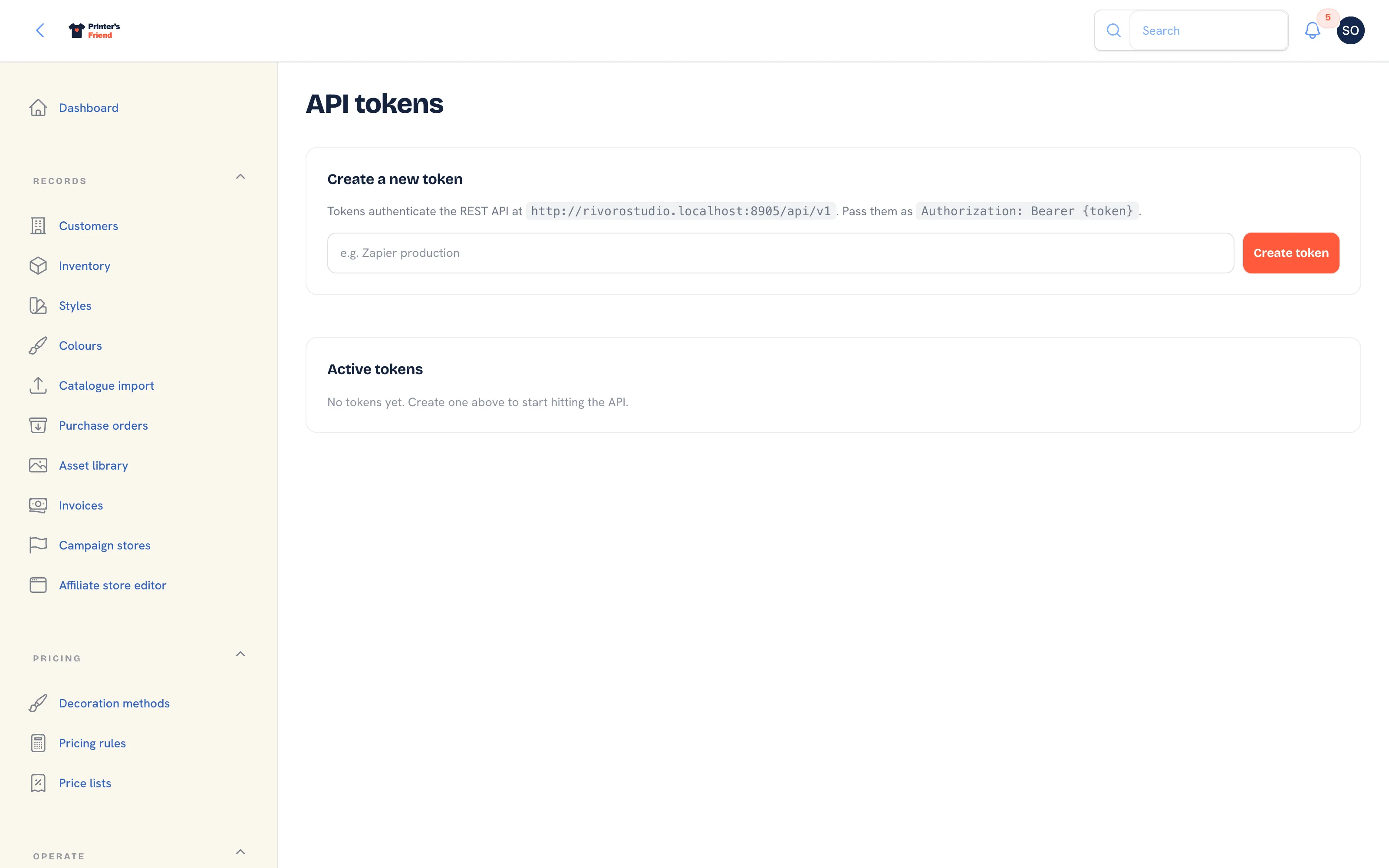Open Styles page

click(75, 306)
